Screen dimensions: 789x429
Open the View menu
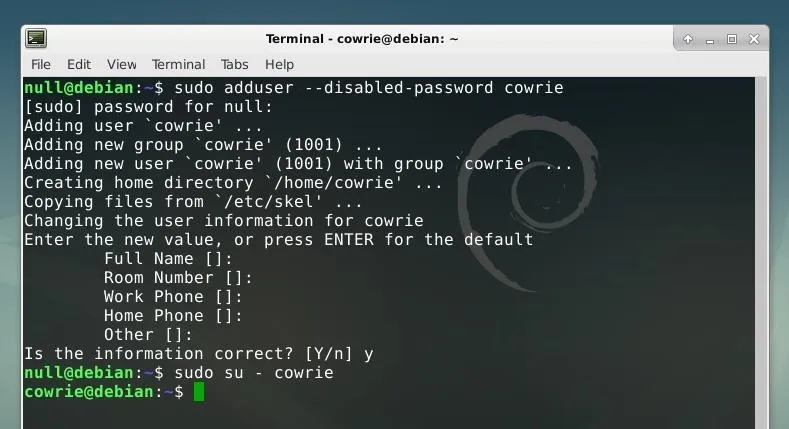[122, 65]
